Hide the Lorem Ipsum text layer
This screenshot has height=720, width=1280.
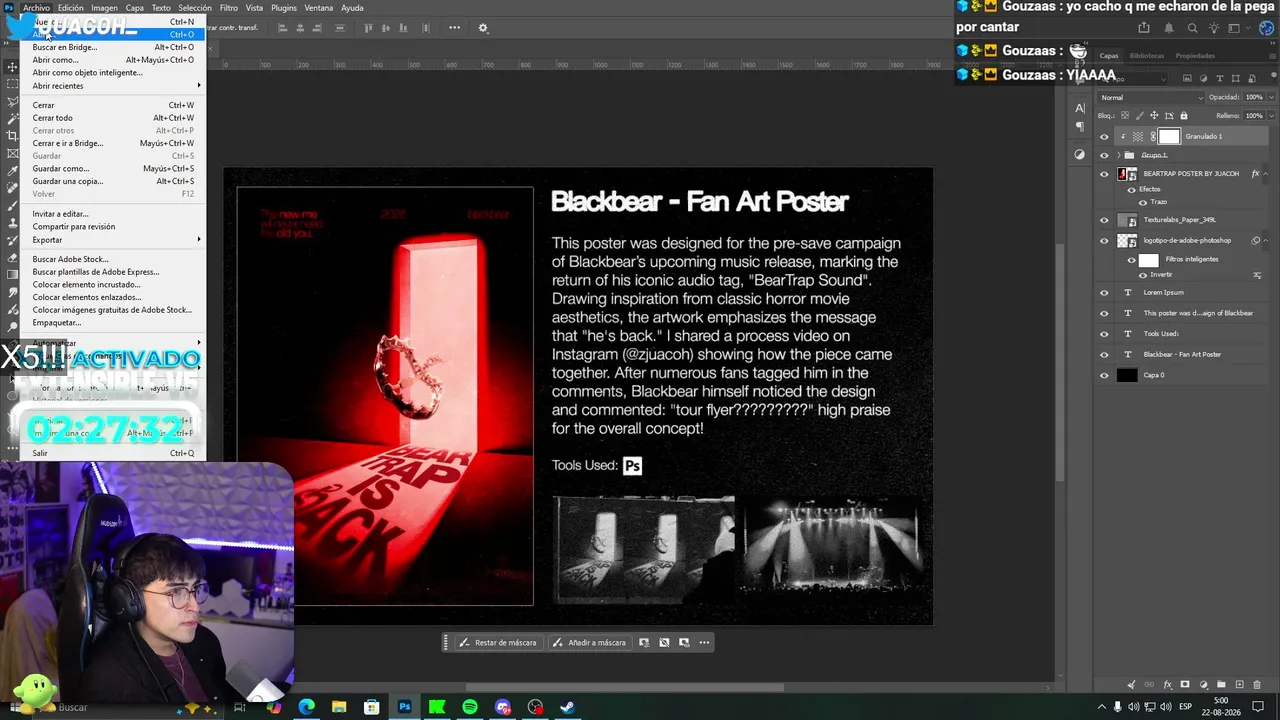point(1104,293)
